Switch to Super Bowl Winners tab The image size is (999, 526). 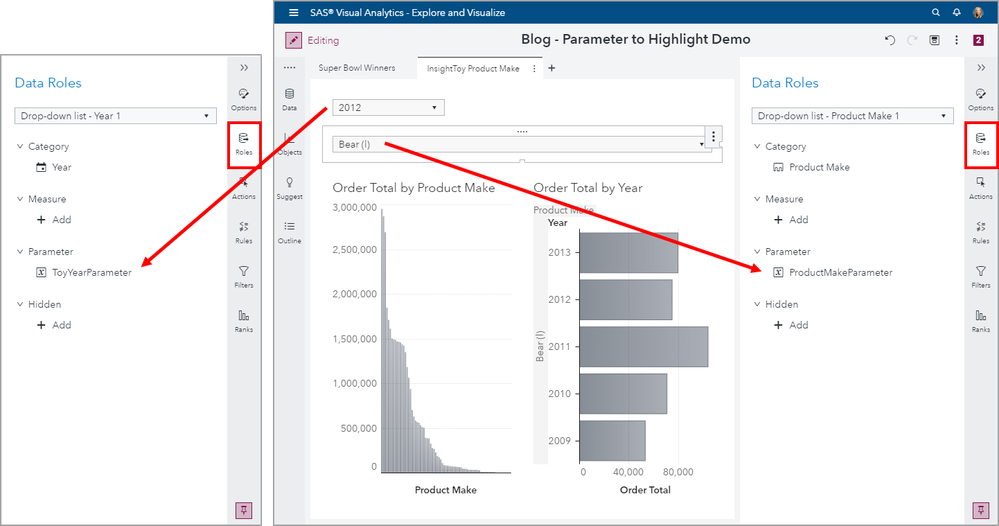click(357, 68)
